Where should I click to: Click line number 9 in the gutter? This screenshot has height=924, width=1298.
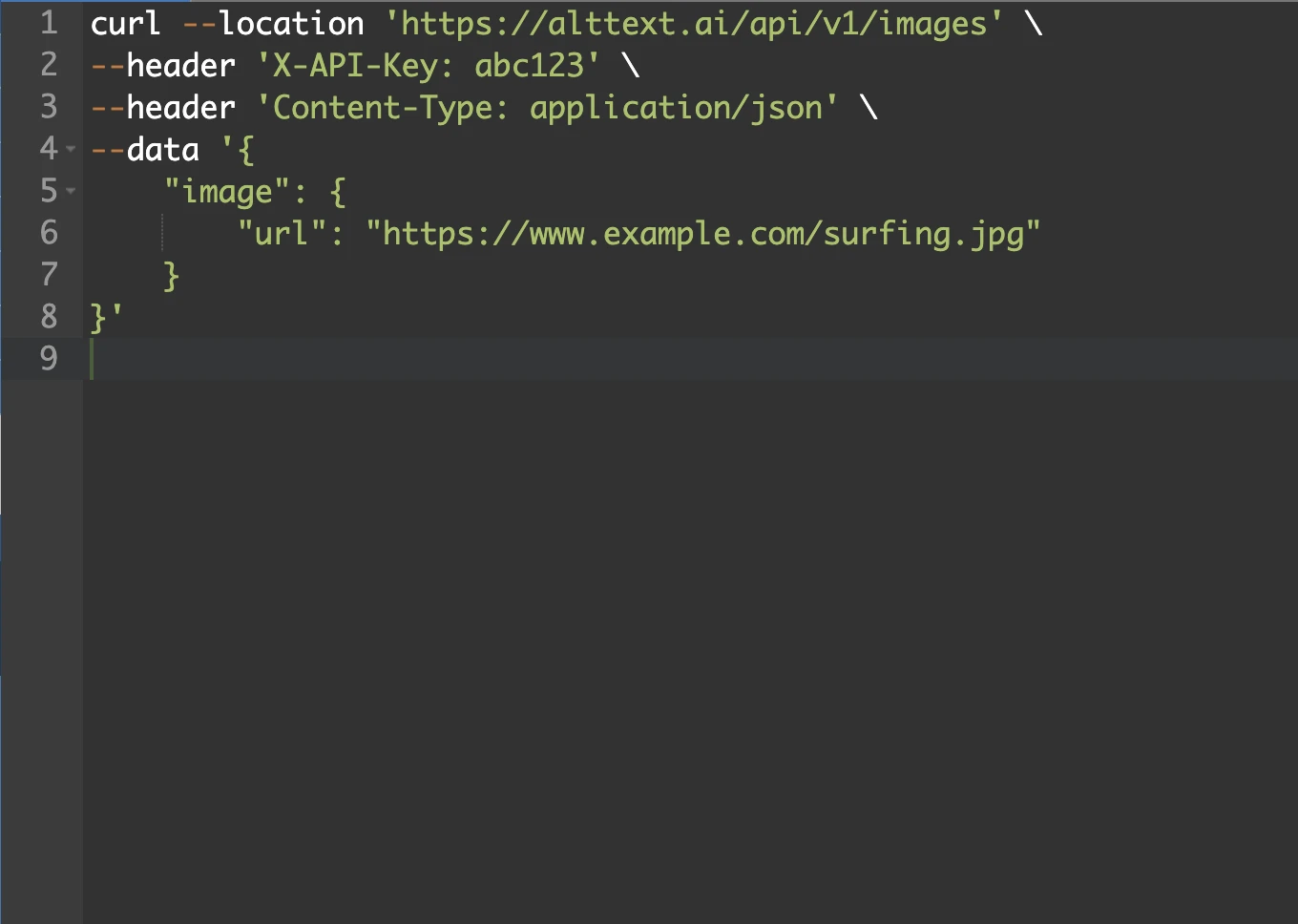pos(49,359)
